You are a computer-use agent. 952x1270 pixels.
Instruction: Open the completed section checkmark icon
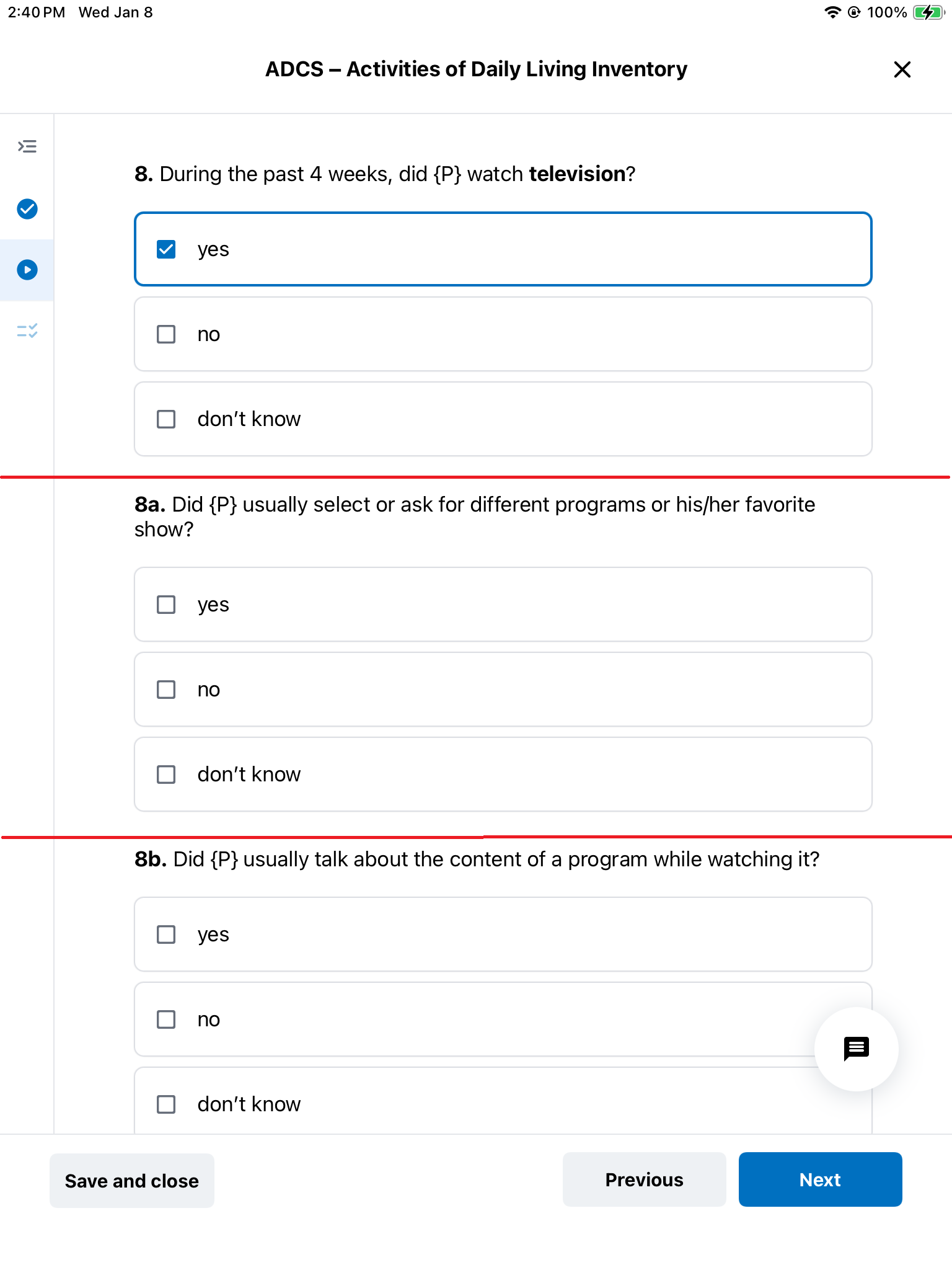(x=27, y=209)
